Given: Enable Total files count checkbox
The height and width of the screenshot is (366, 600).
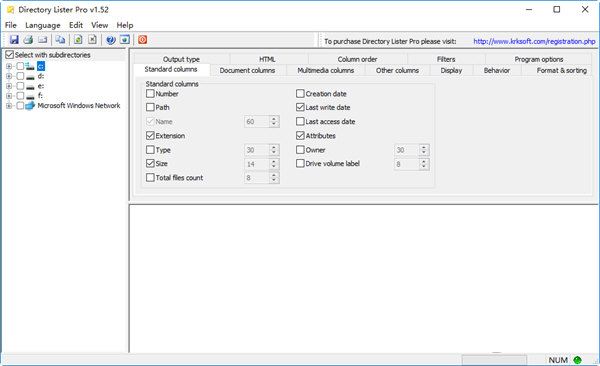Looking at the screenshot, I should (x=150, y=178).
